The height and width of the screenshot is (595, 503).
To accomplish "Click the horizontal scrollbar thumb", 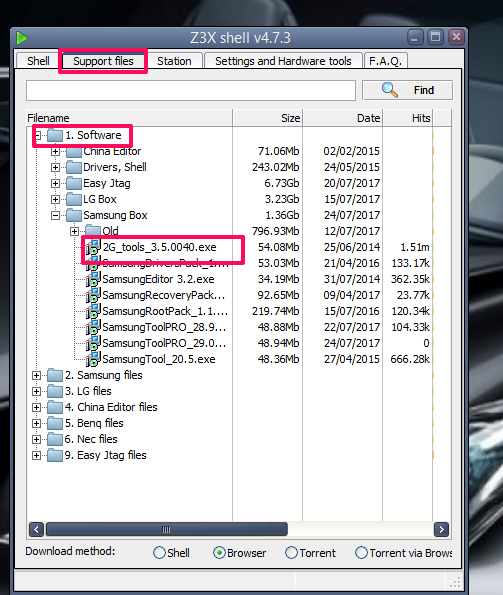I will 167,529.
